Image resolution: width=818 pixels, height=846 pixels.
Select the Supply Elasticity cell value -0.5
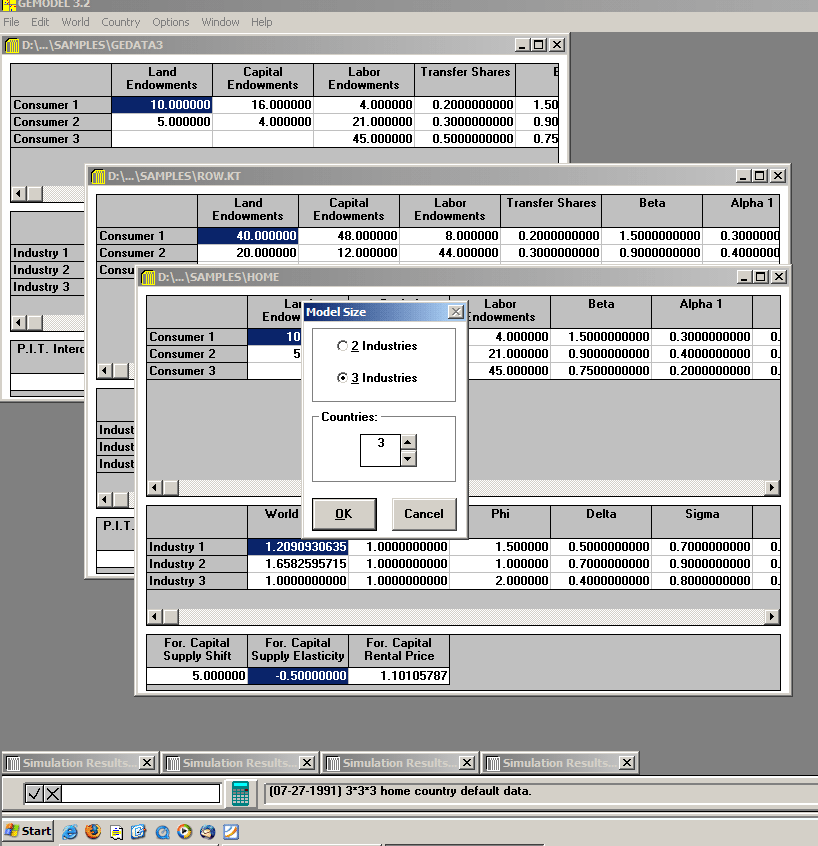(298, 676)
